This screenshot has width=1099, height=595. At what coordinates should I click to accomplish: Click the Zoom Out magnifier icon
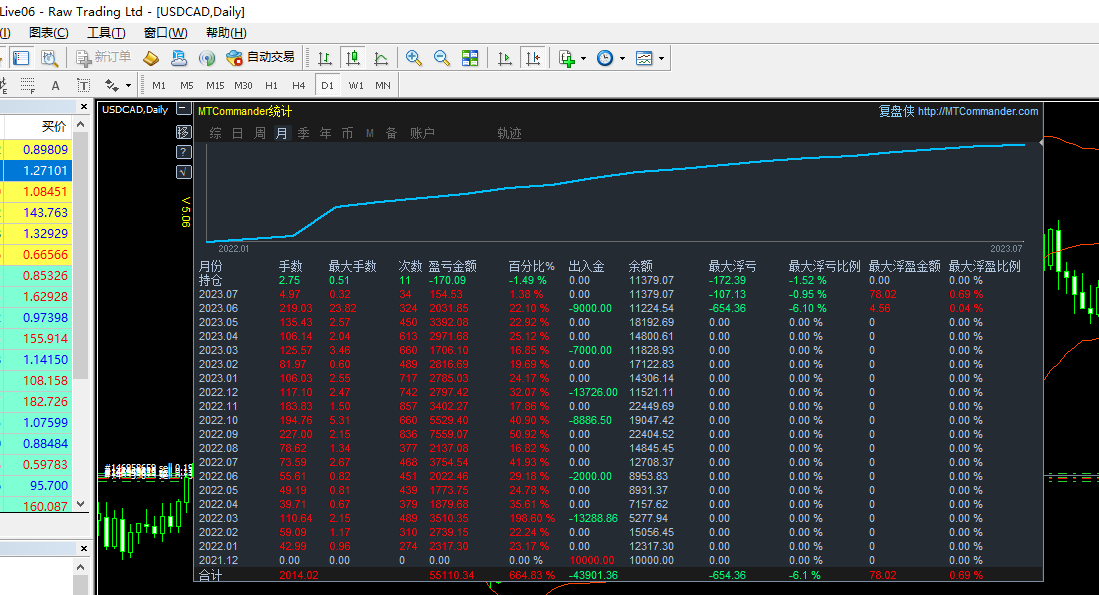point(441,58)
